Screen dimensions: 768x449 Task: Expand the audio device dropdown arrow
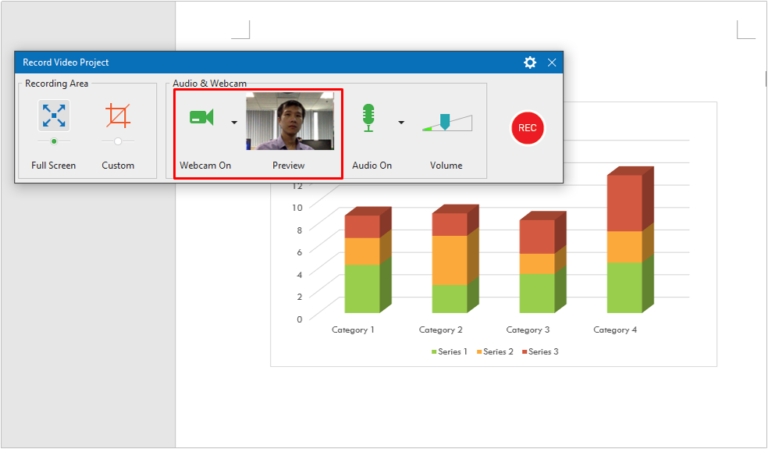[x=401, y=122]
